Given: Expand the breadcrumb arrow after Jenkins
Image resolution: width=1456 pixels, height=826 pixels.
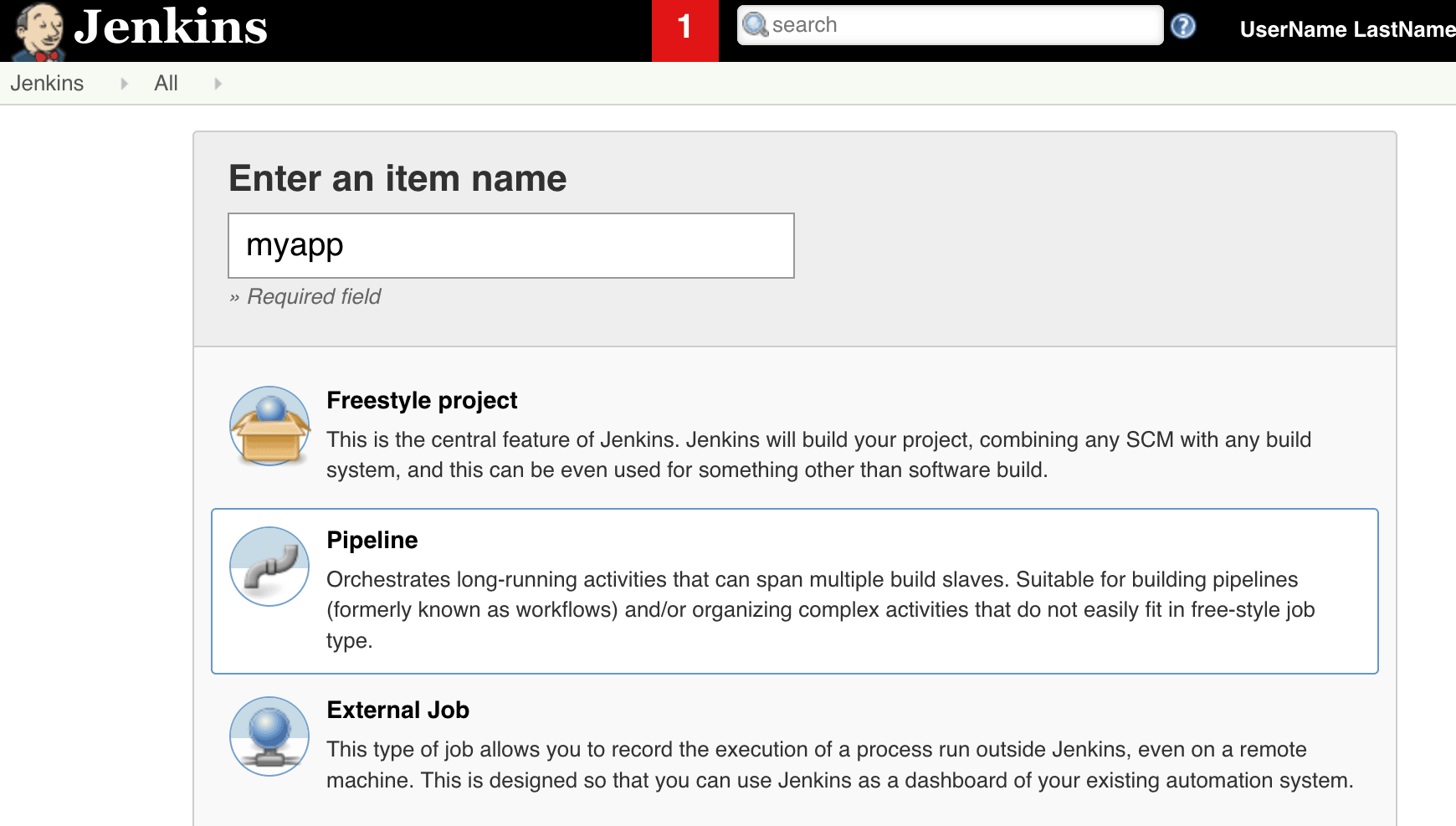Looking at the screenshot, I should [123, 83].
